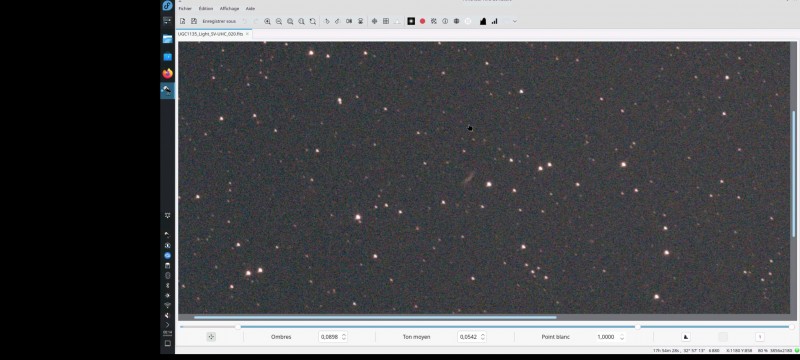This screenshot has width=800, height=360.
Task: Click the white point slider handle at far end
Action: 791,327
